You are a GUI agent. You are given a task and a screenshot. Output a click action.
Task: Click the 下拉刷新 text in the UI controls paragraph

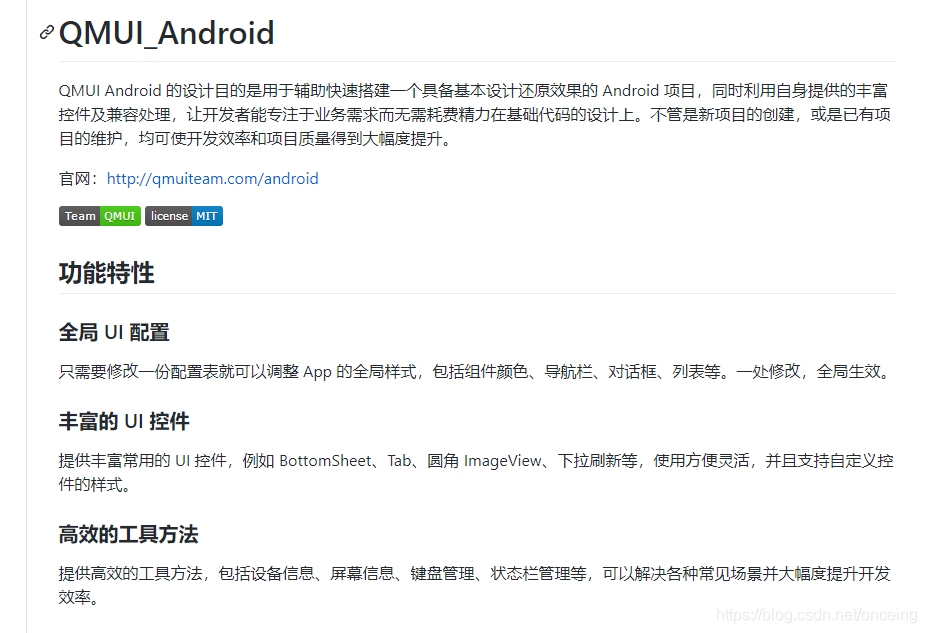(x=587, y=460)
